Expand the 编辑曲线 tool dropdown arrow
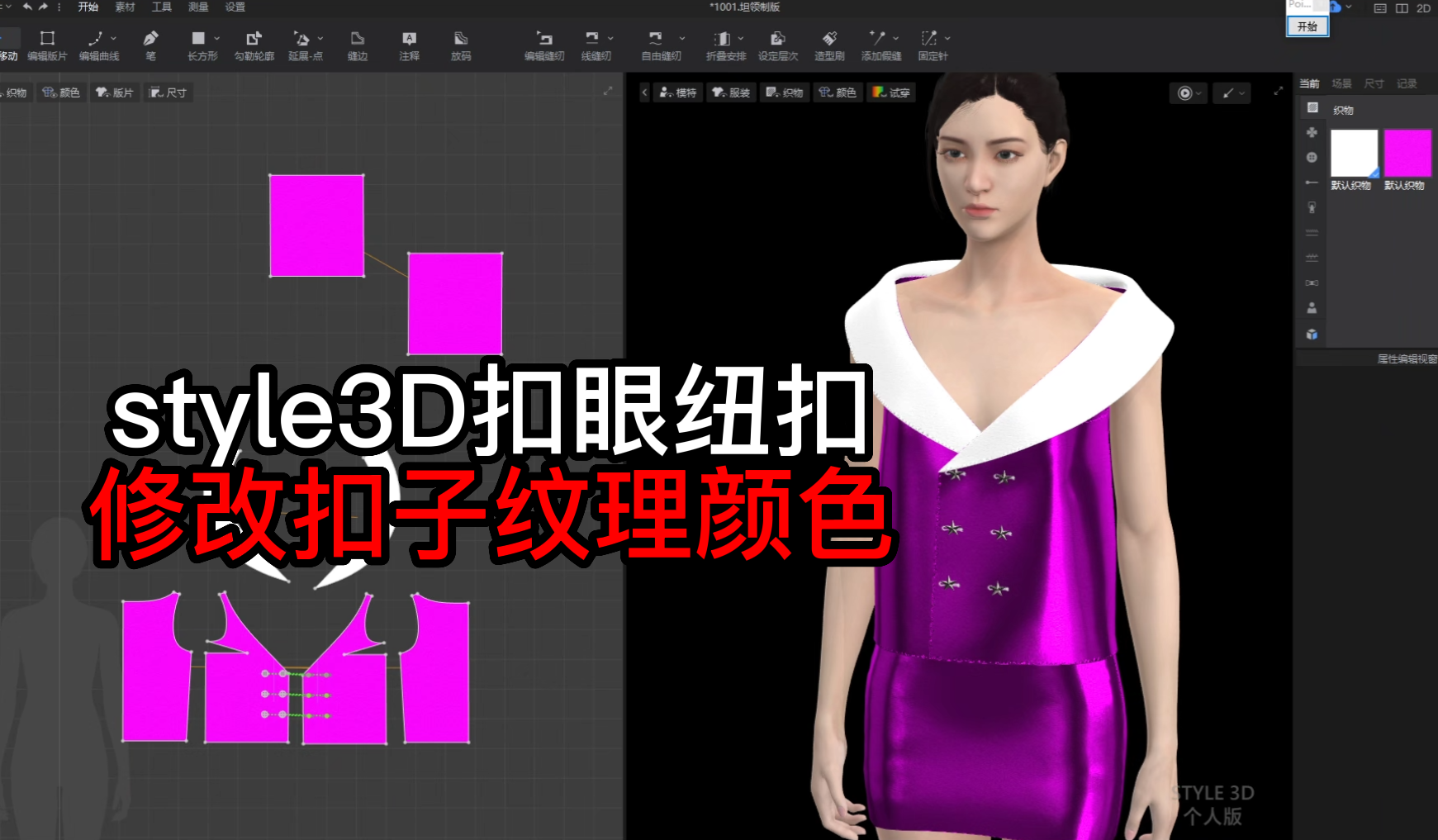The height and width of the screenshot is (840, 1438). coord(113,38)
